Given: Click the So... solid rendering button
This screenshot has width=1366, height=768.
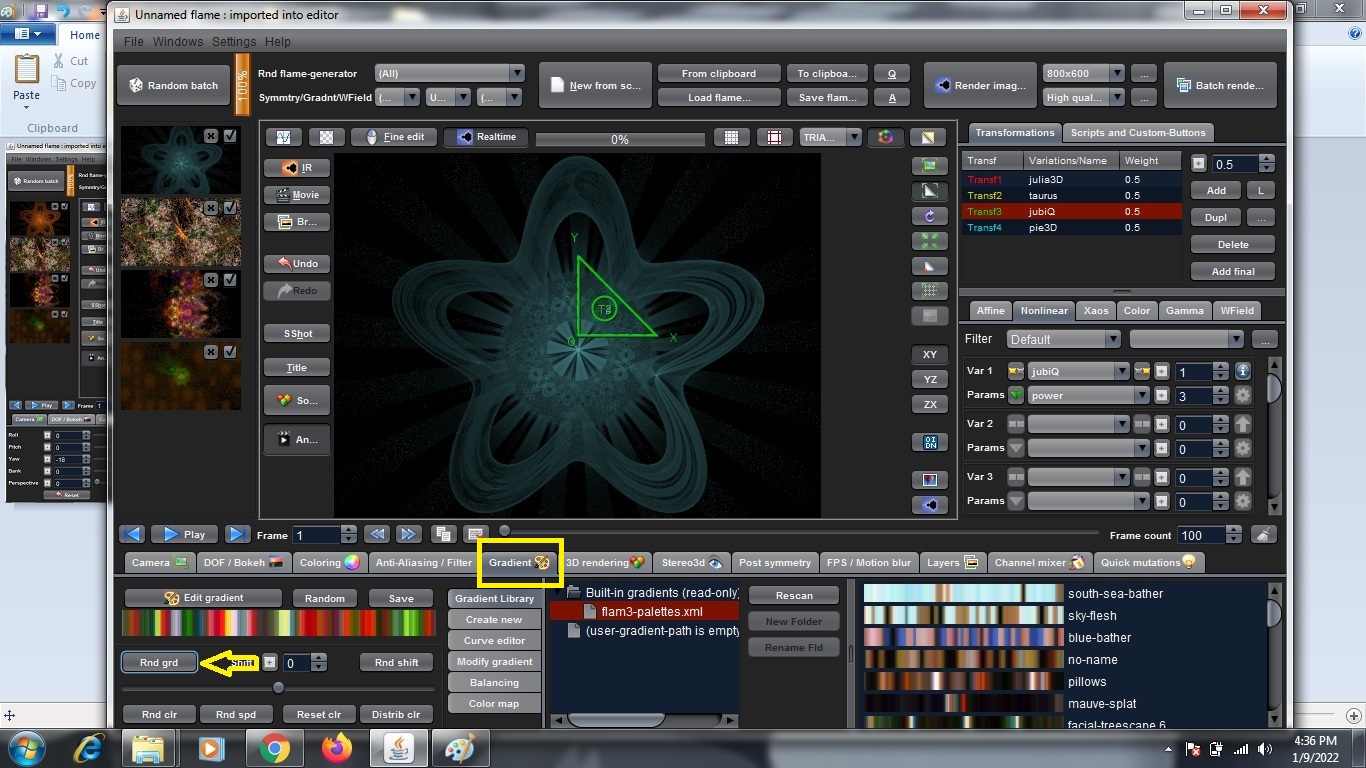Looking at the screenshot, I should (297, 400).
